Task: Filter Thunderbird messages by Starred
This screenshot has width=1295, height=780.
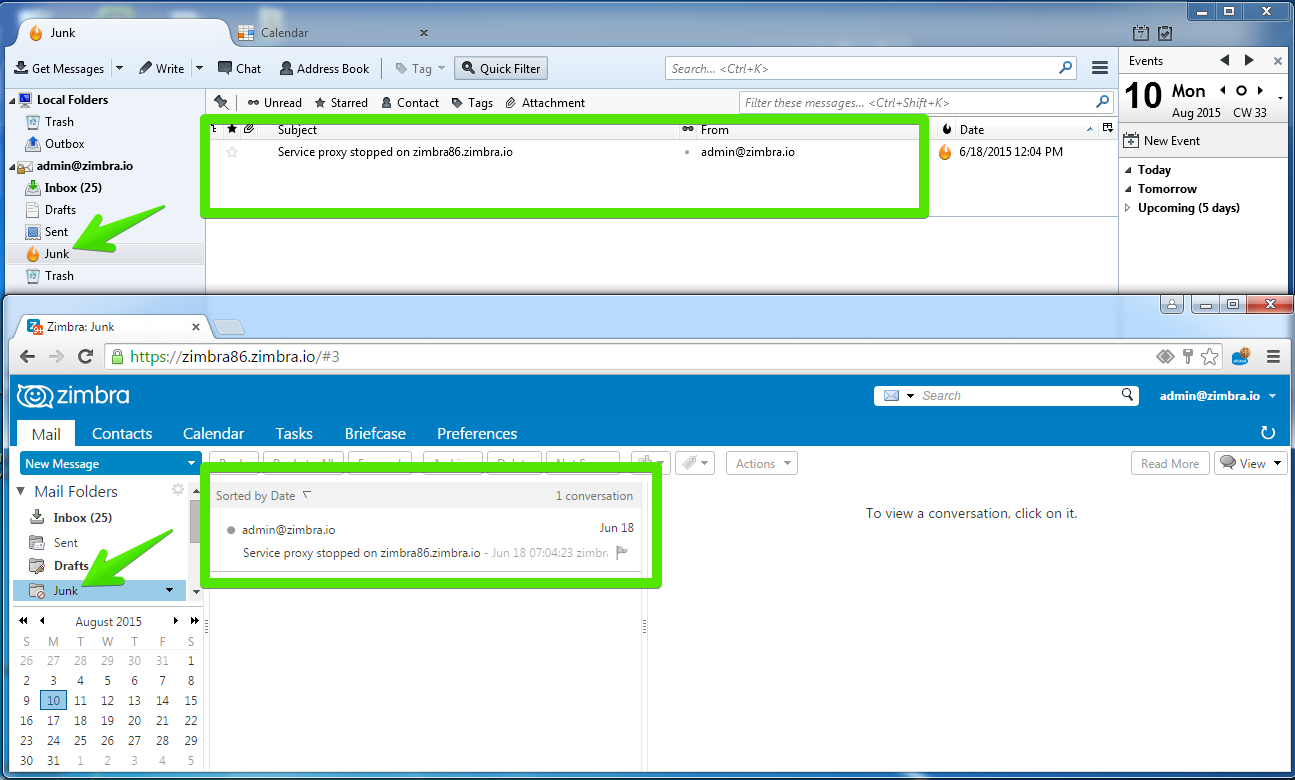Action: 341,102
